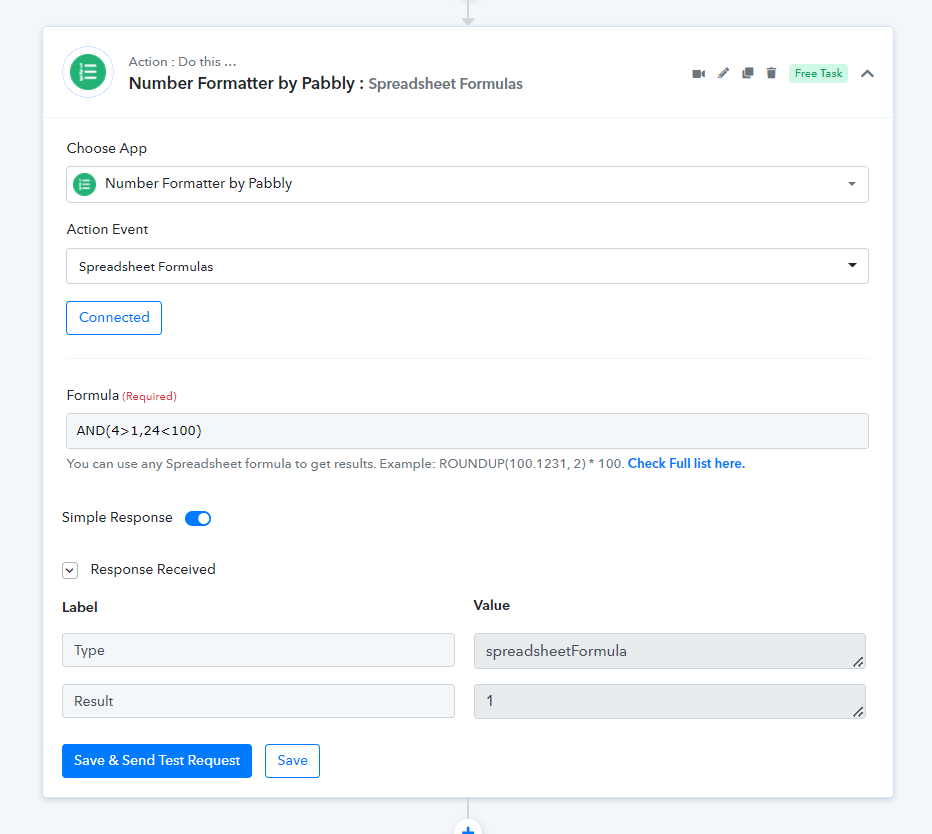Open the Choose App dropdown
This screenshot has height=834, width=932.
click(x=467, y=184)
